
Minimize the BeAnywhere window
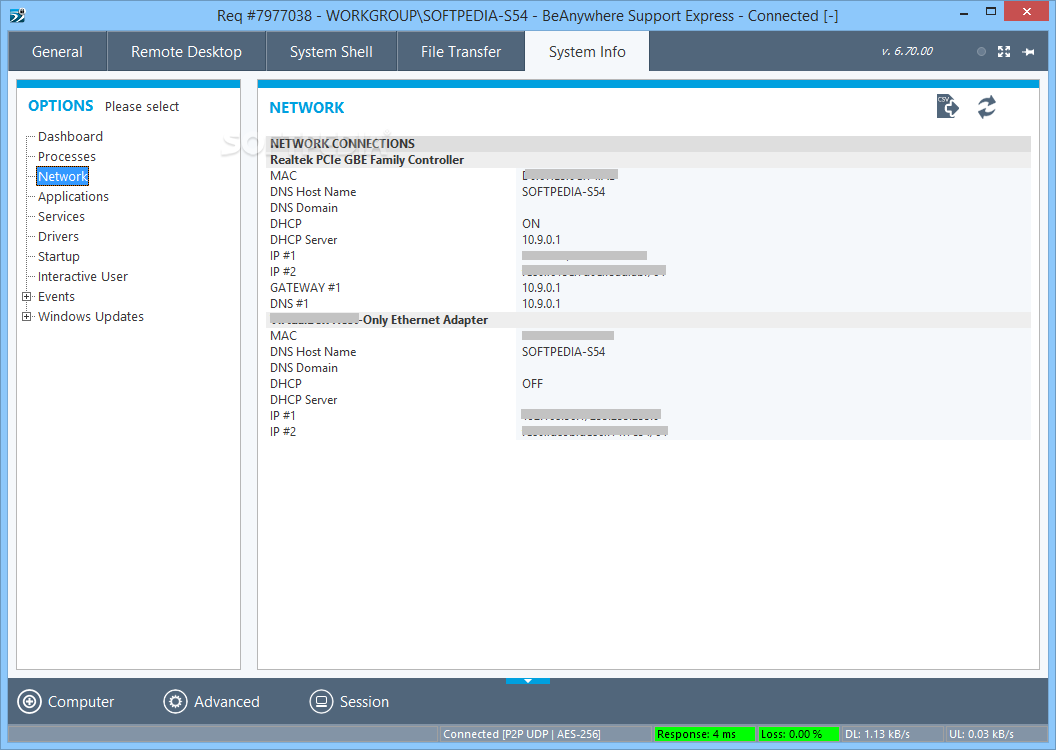964,13
